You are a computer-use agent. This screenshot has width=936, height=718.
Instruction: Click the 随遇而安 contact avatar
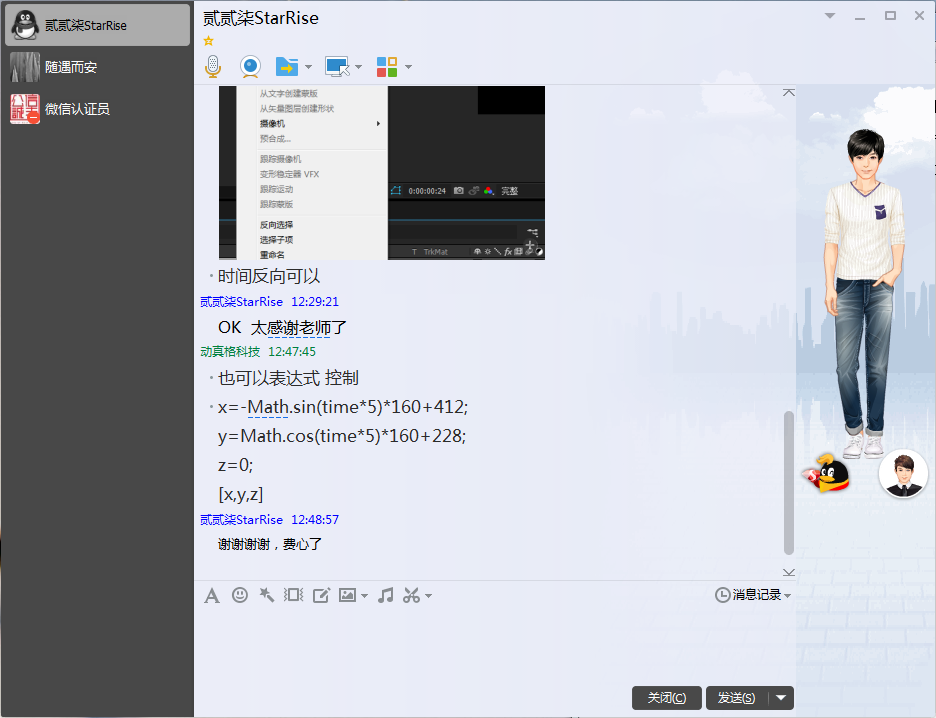tap(25, 67)
